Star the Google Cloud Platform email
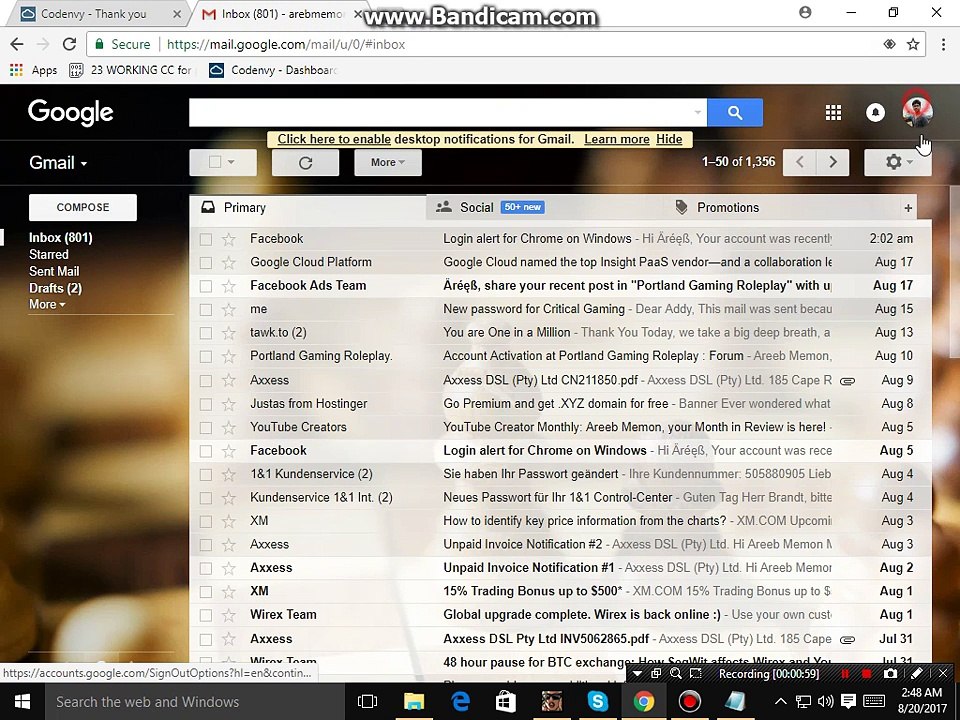 click(x=228, y=263)
